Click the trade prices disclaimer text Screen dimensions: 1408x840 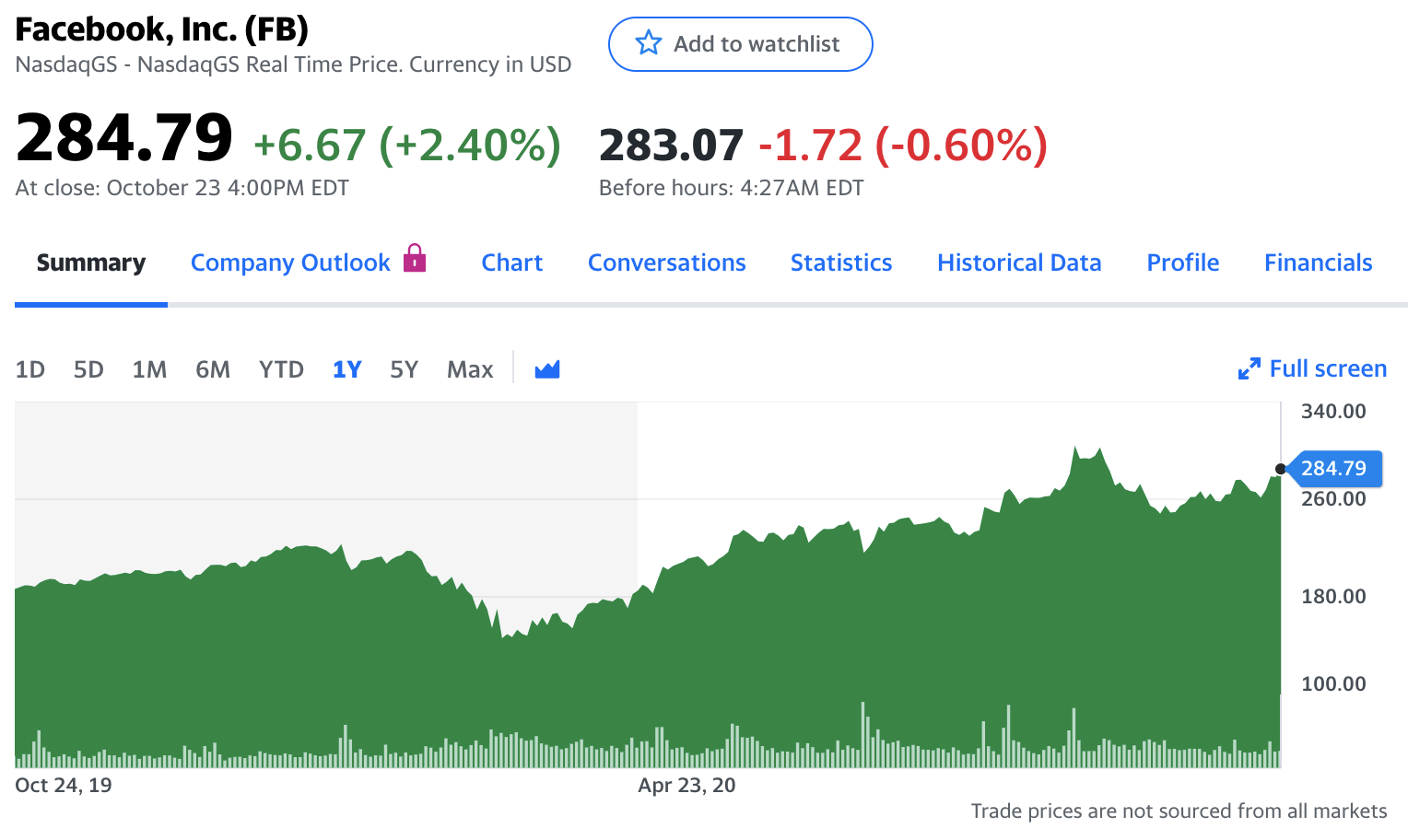(x=1179, y=811)
